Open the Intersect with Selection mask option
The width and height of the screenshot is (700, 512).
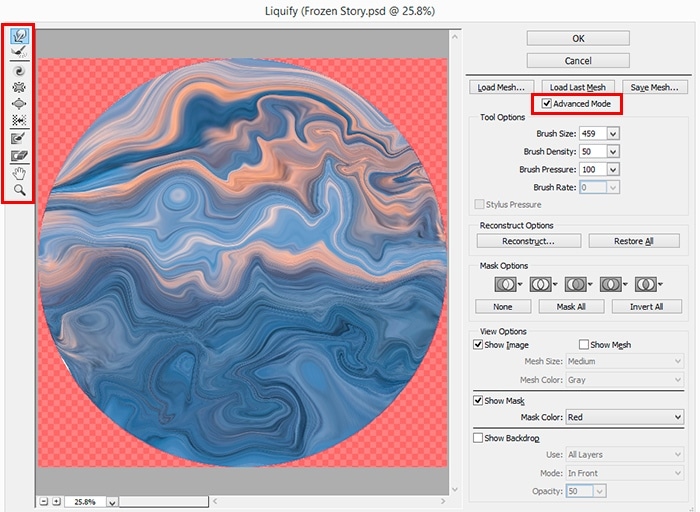point(613,284)
